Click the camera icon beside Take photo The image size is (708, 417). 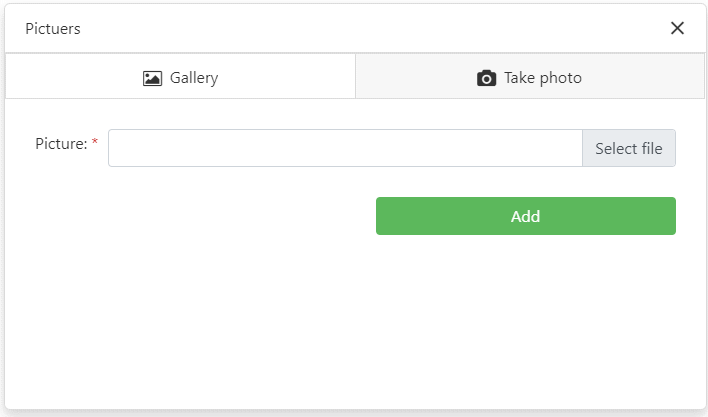click(486, 78)
